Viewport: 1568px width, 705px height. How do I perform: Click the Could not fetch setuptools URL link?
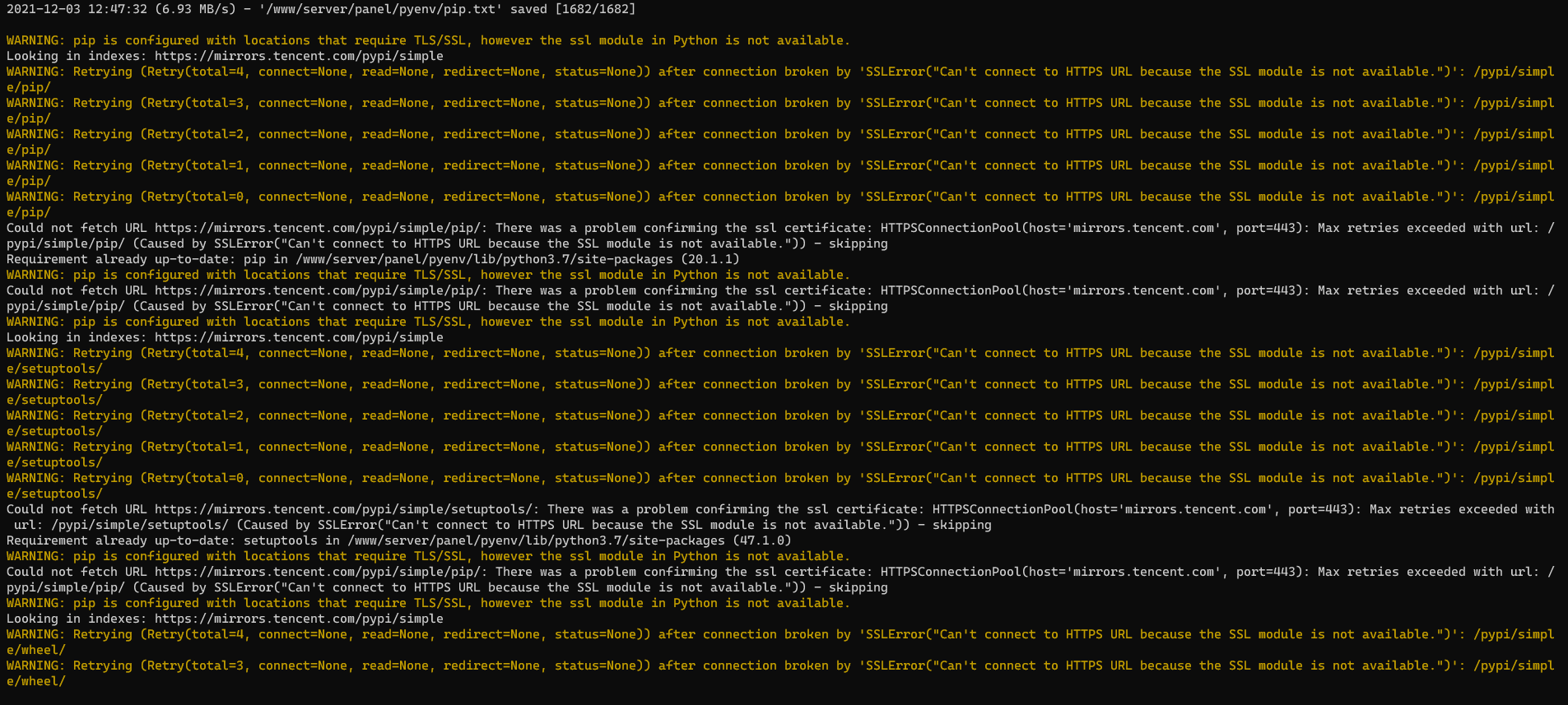point(347,509)
